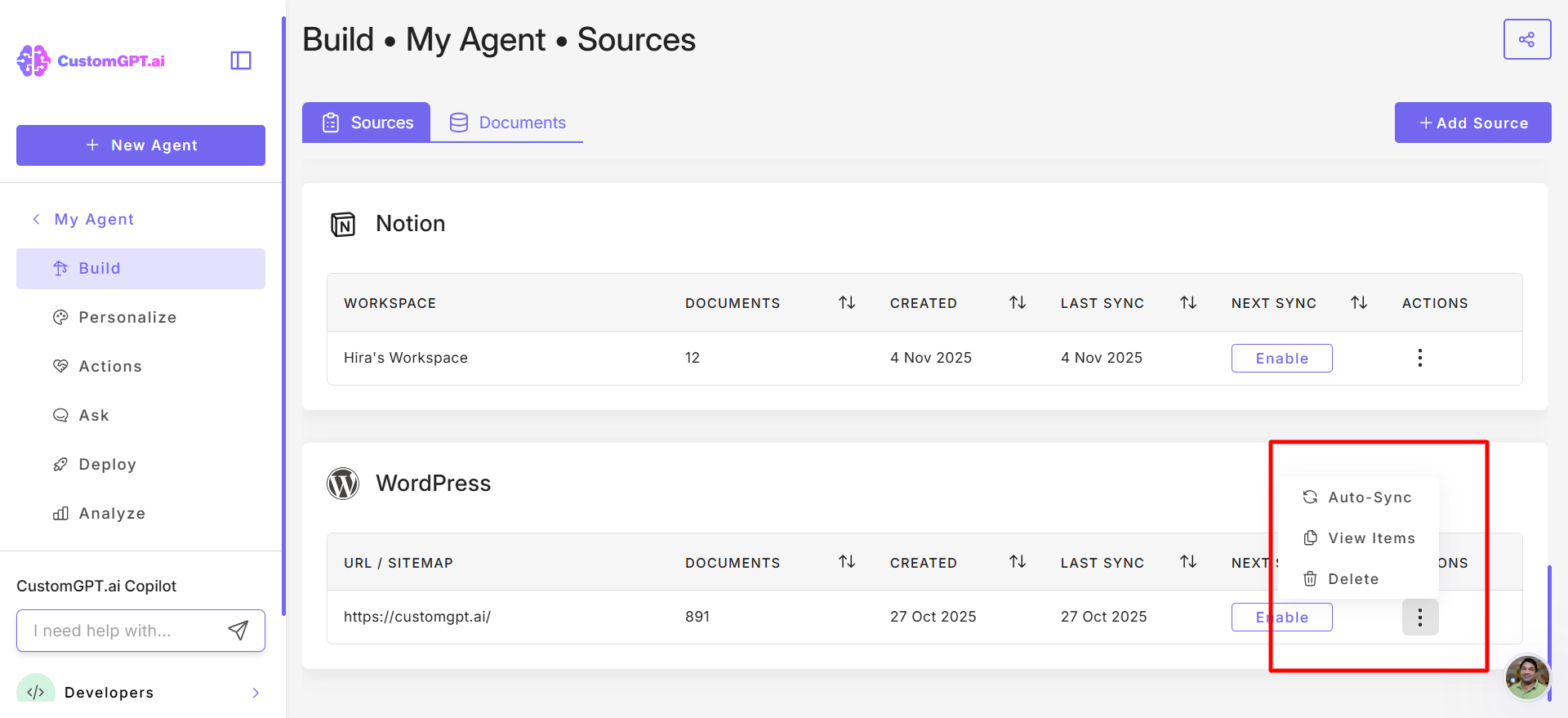
Task: Sort WordPress table by Created column
Action: [x=1018, y=561]
